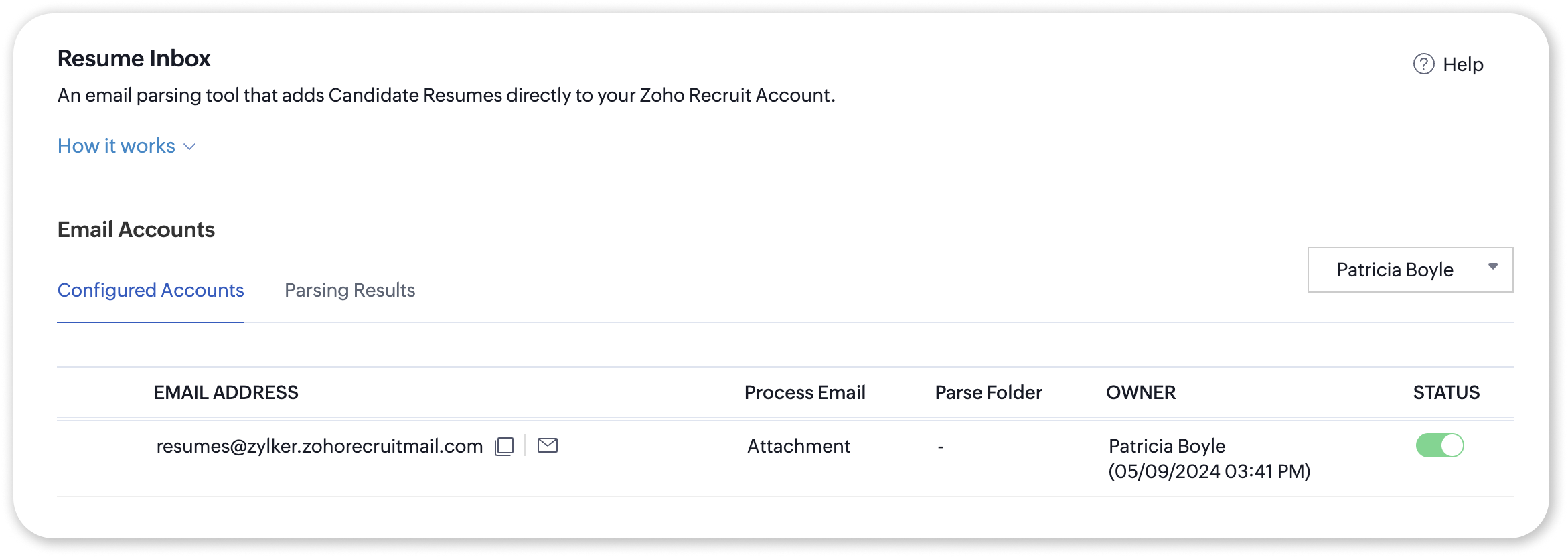The width and height of the screenshot is (1568, 557).
Task: Click the Email Accounts section heading
Action: pos(136,230)
